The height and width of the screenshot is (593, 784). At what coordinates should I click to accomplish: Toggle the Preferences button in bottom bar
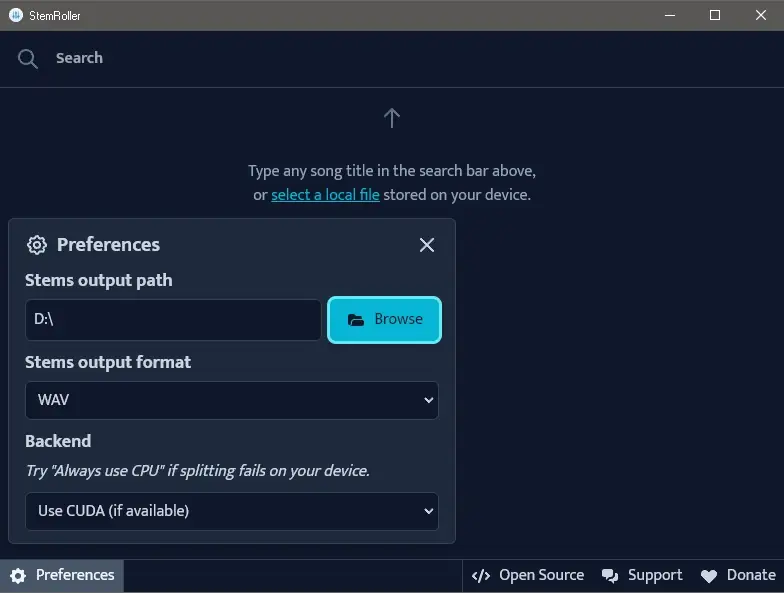coord(62,576)
